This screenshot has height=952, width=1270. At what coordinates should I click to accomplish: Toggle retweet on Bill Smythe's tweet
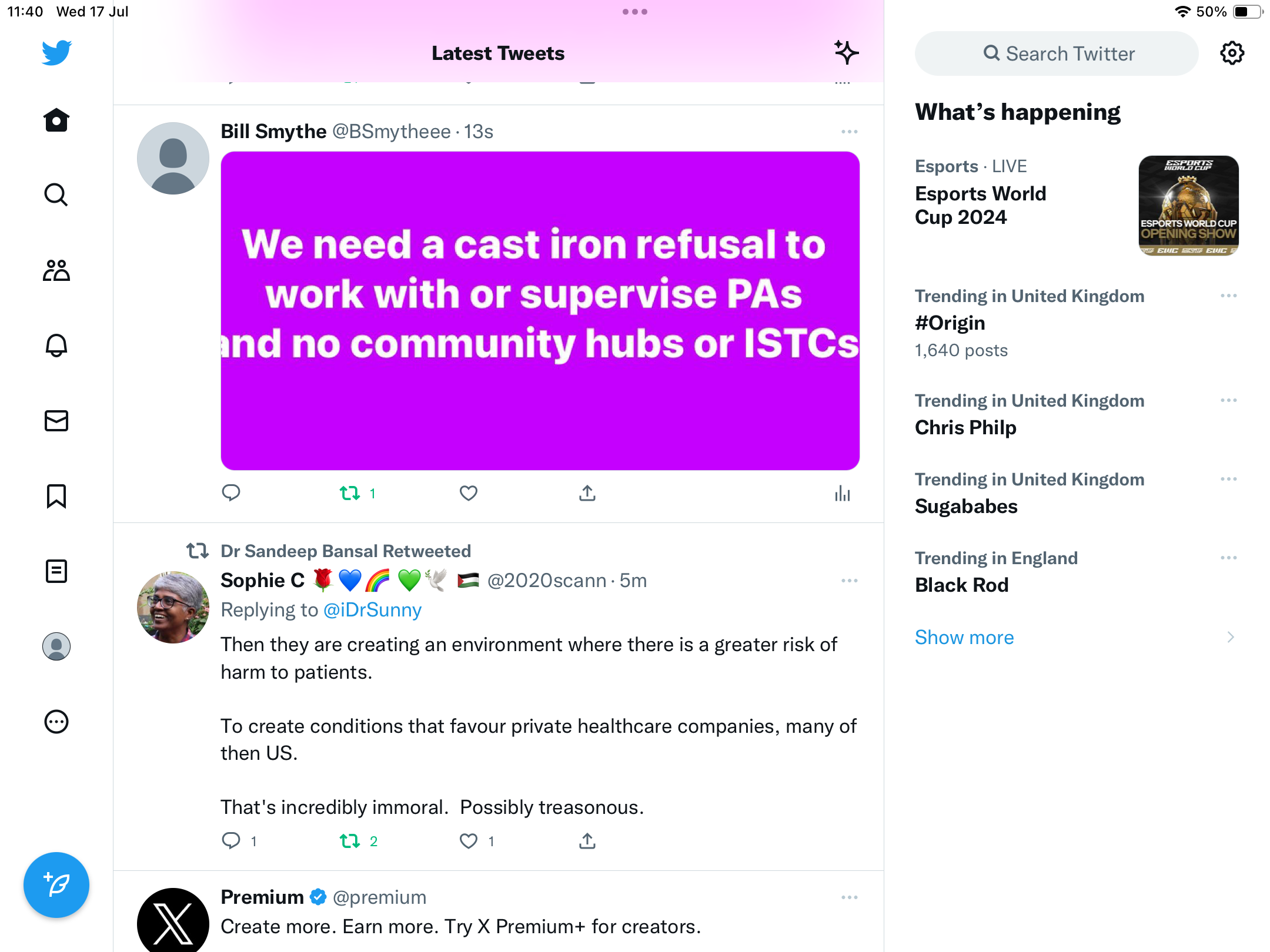350,493
